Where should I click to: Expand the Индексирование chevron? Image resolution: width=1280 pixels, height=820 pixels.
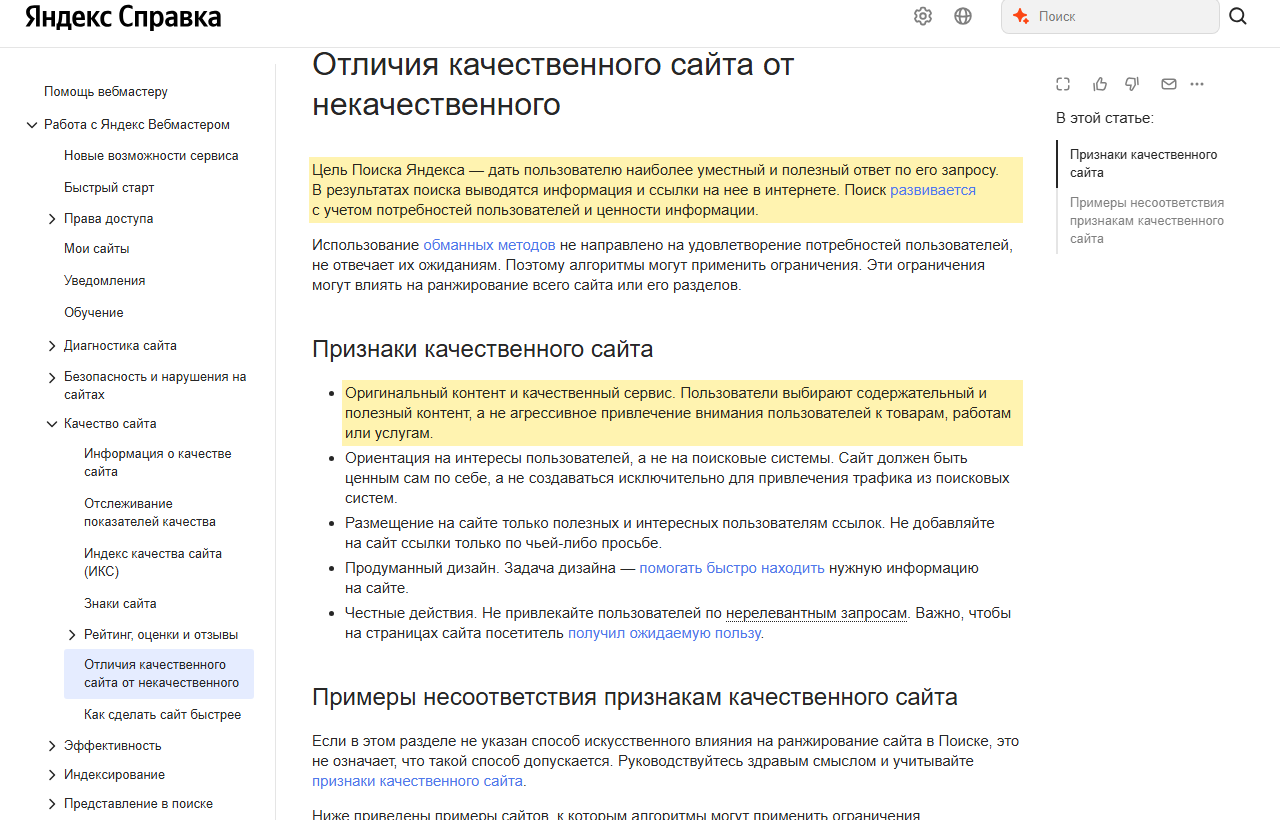point(52,775)
